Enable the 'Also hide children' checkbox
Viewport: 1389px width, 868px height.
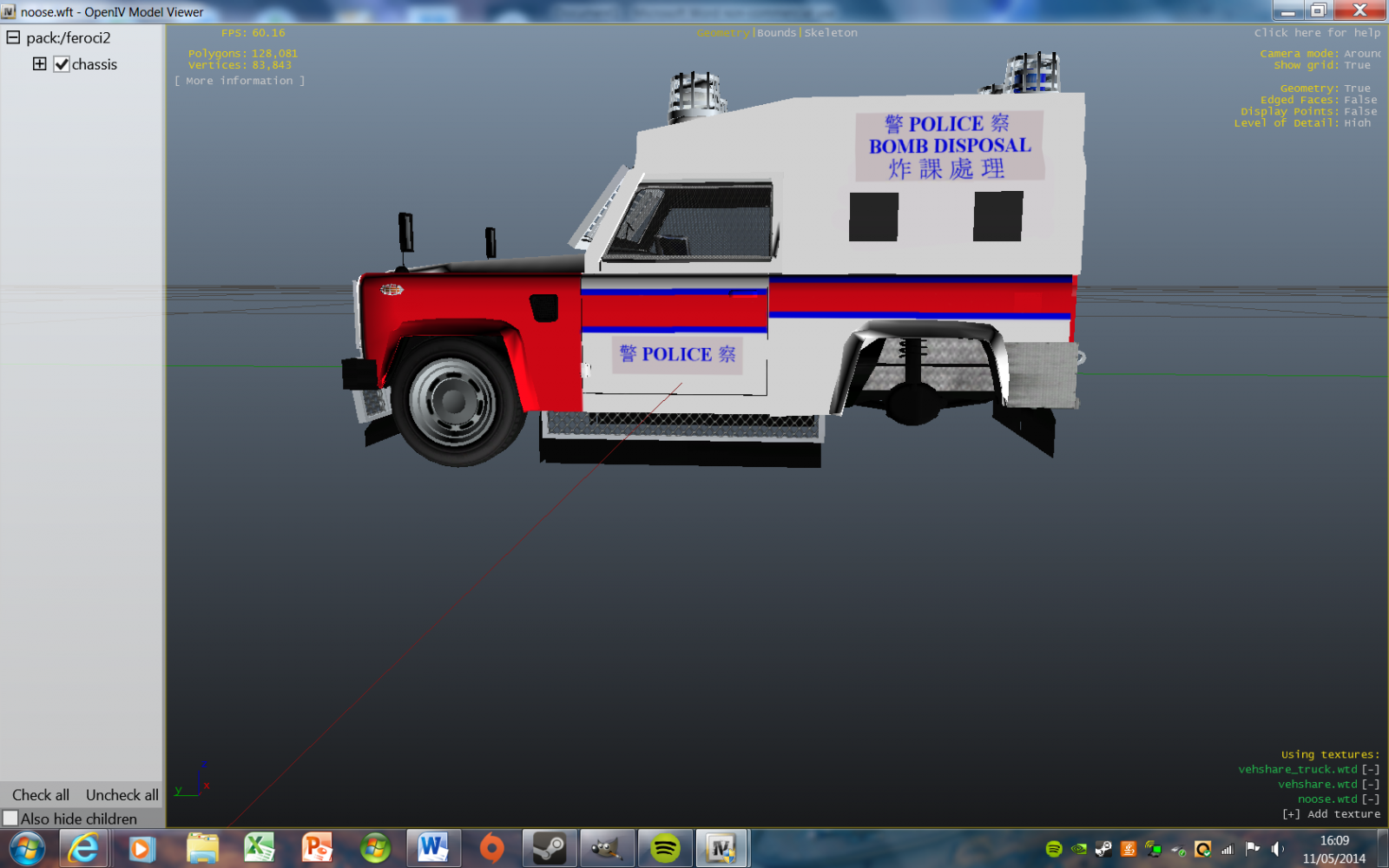point(10,819)
